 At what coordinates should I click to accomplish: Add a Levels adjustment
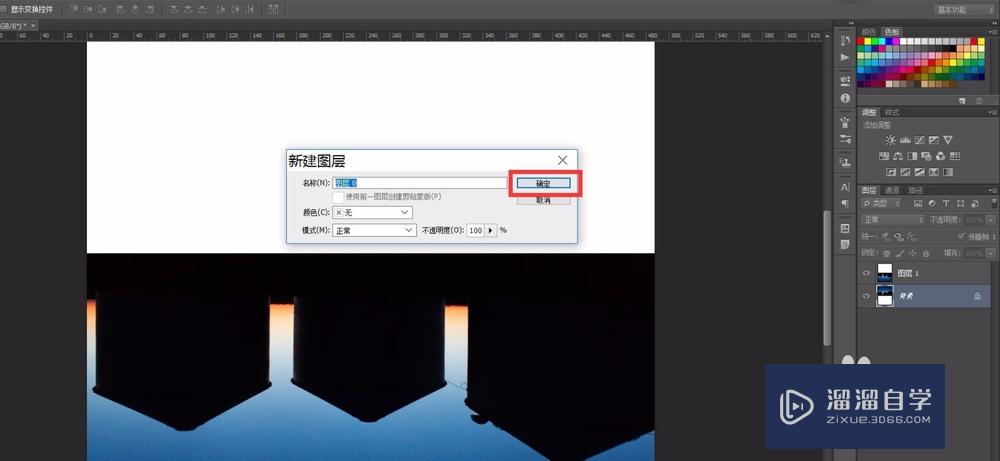905,140
